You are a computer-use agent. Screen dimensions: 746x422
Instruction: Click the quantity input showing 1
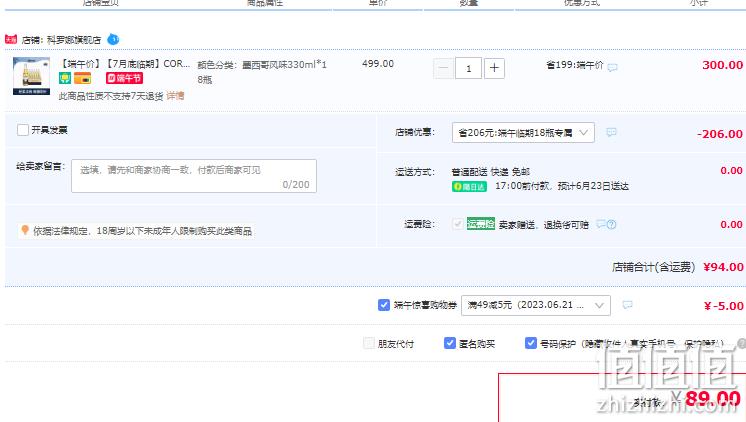pyautogui.click(x=469, y=68)
